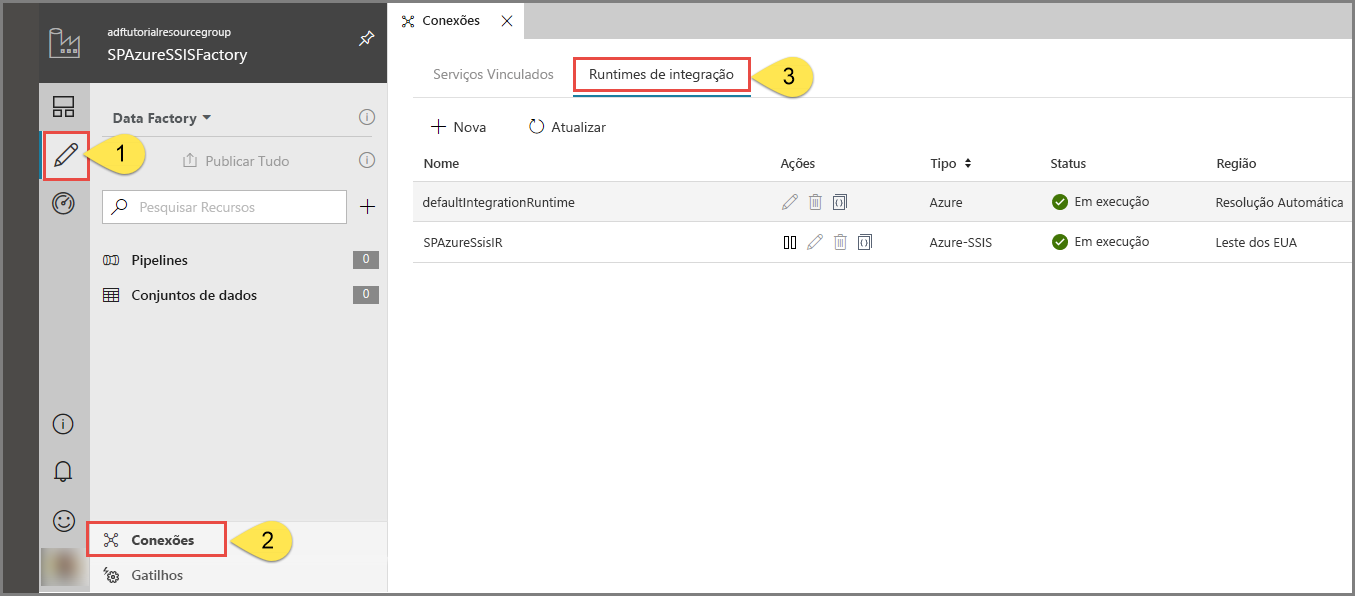
Task: Click the Nome column header
Action: 441,163
